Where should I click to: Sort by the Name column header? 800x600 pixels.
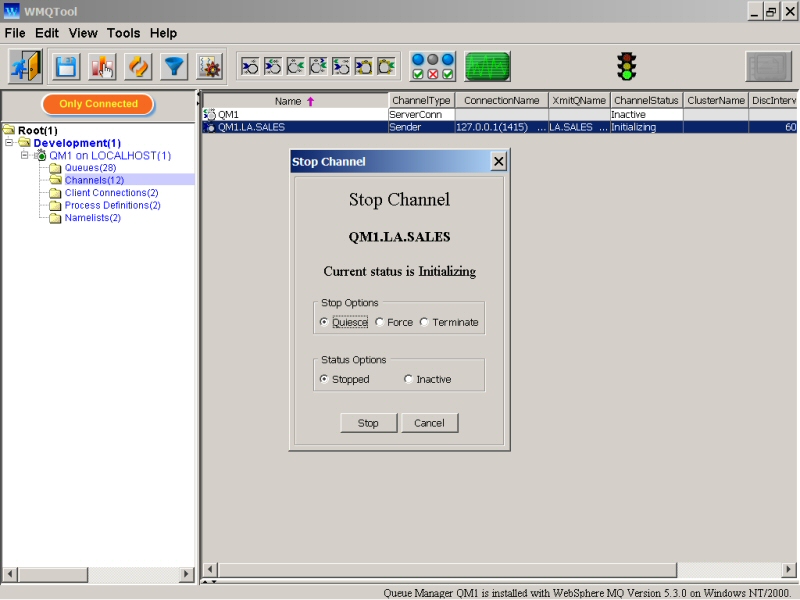tap(295, 101)
